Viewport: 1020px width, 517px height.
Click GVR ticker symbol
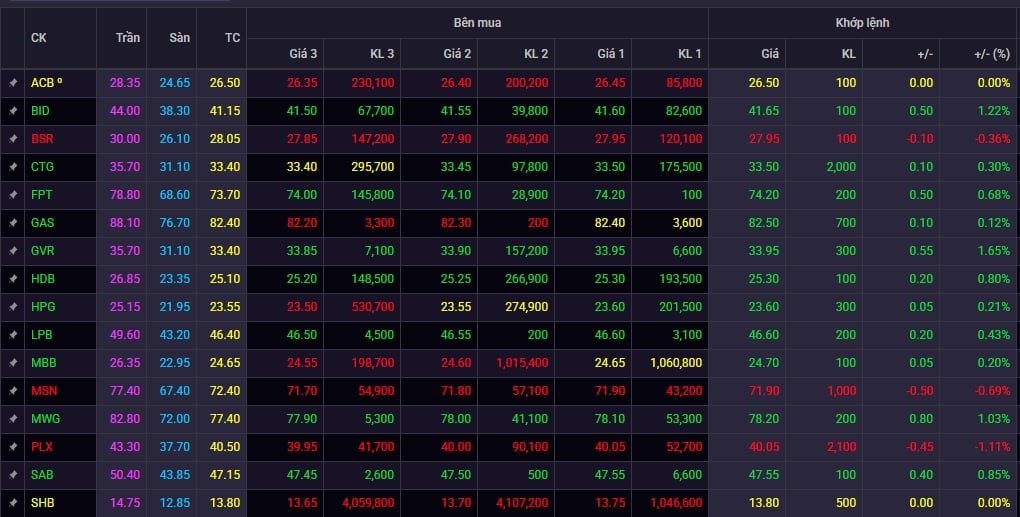(42, 250)
